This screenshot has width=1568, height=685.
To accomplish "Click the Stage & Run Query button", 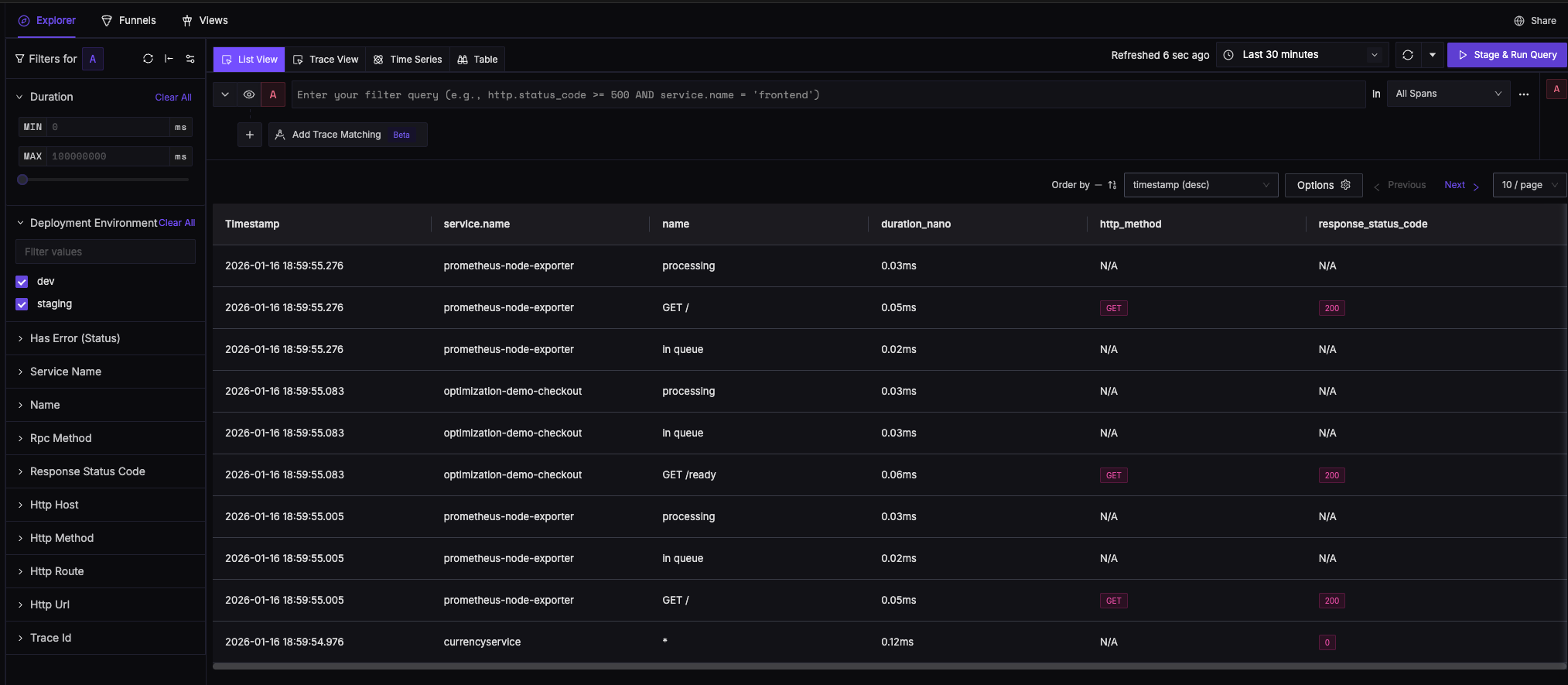I will pos(1506,55).
